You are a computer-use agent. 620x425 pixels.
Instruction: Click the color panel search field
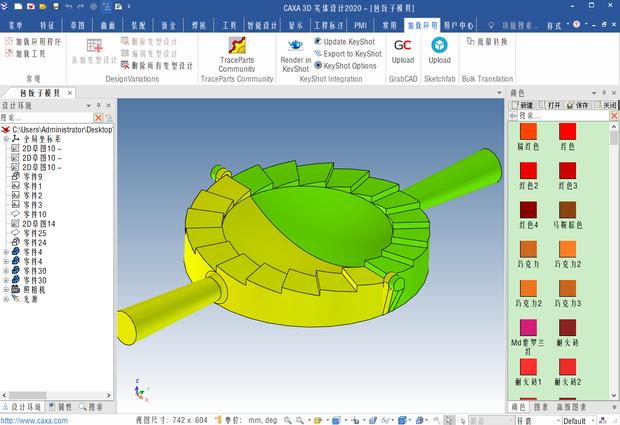563,115
